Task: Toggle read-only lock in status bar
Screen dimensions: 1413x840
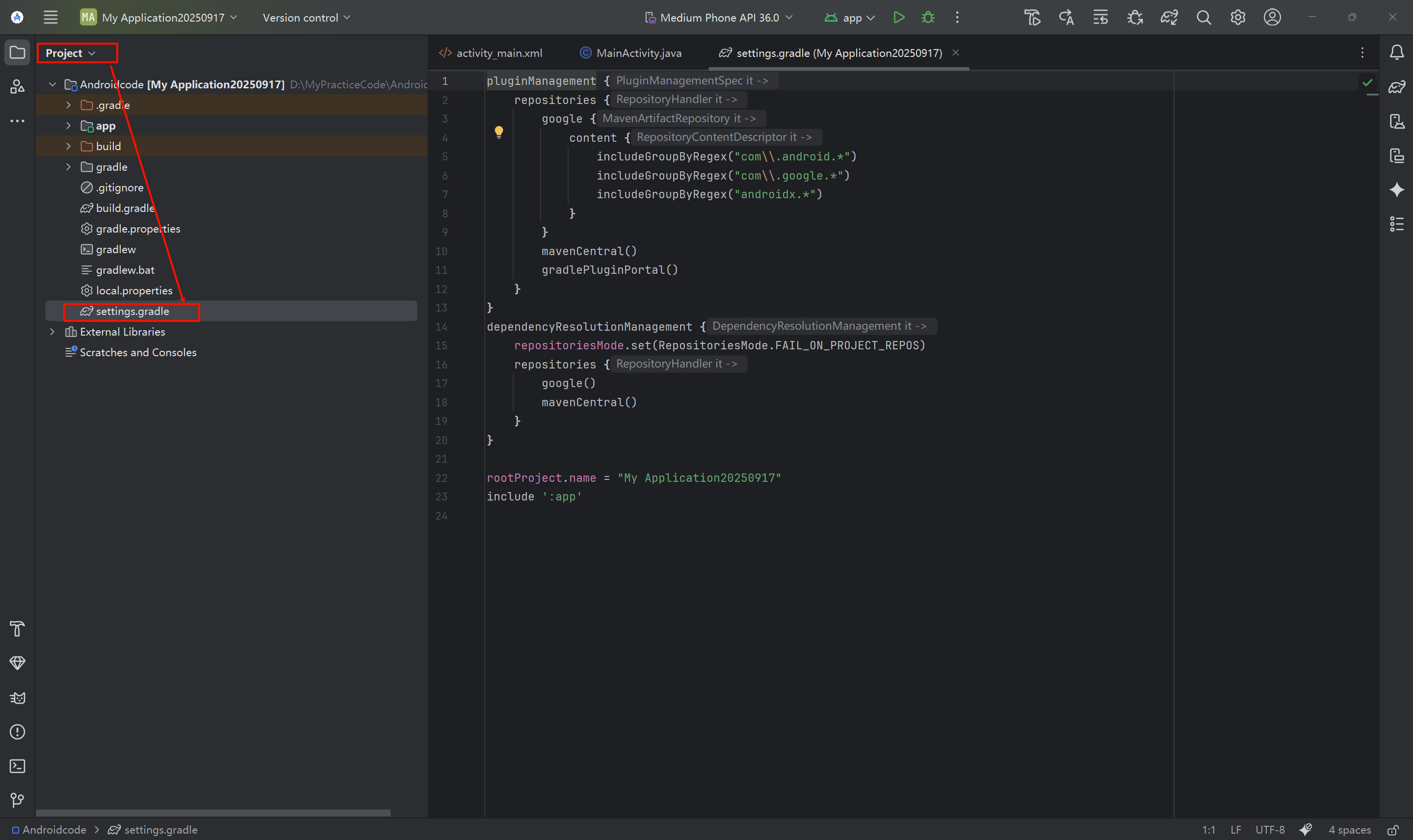Action: (x=1392, y=830)
